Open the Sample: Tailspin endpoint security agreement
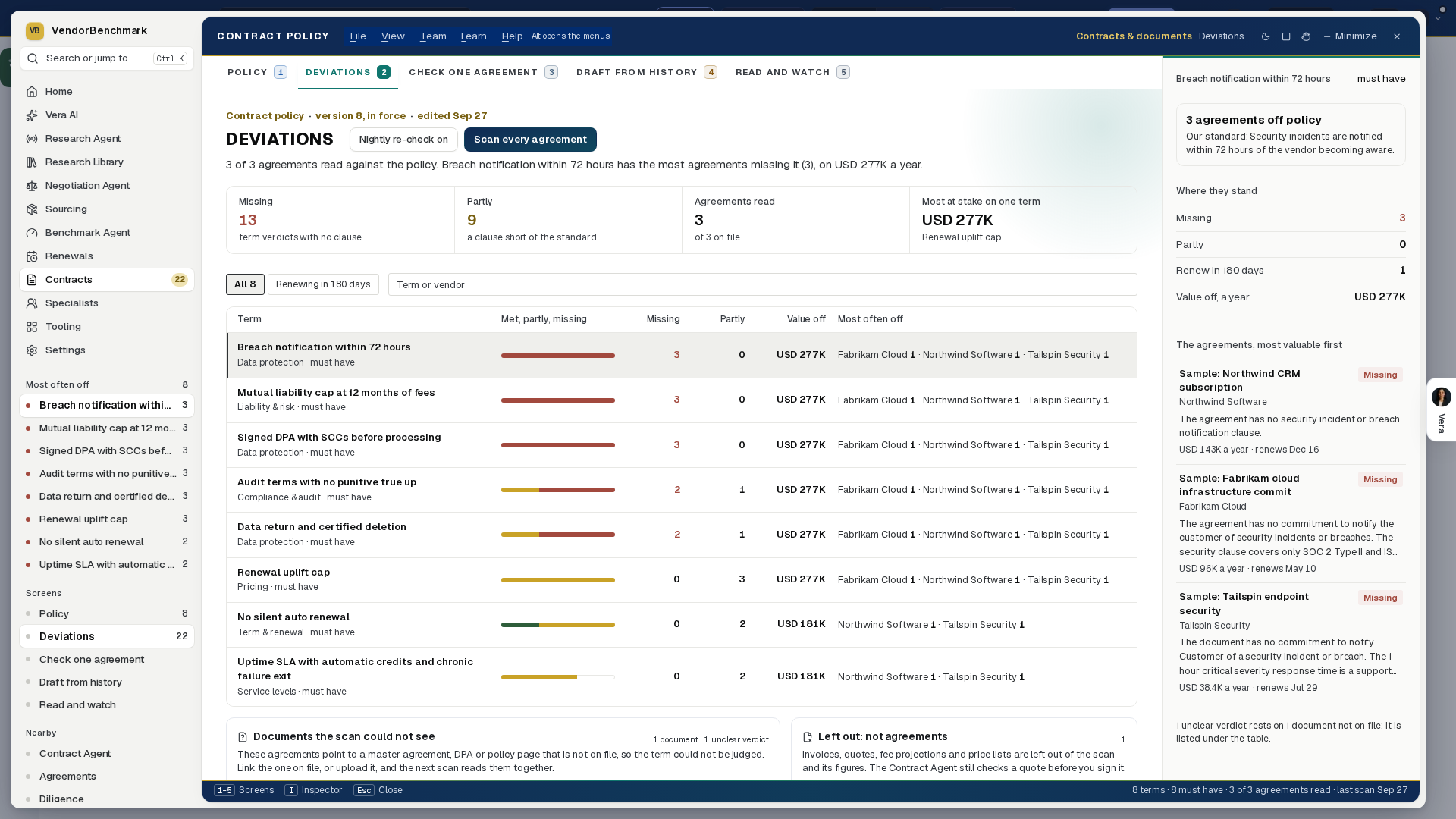Screen dimensions: 1456x819 pos(1291,644)
